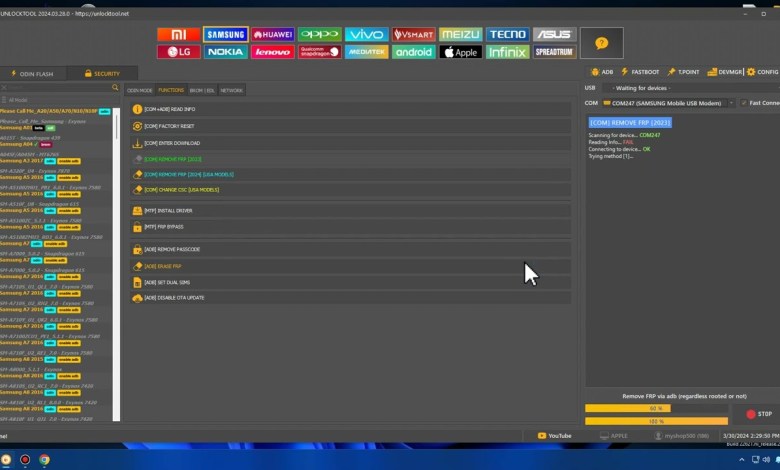Open the ADB tool
Image resolution: width=780 pixels, height=470 pixels.
pos(602,72)
